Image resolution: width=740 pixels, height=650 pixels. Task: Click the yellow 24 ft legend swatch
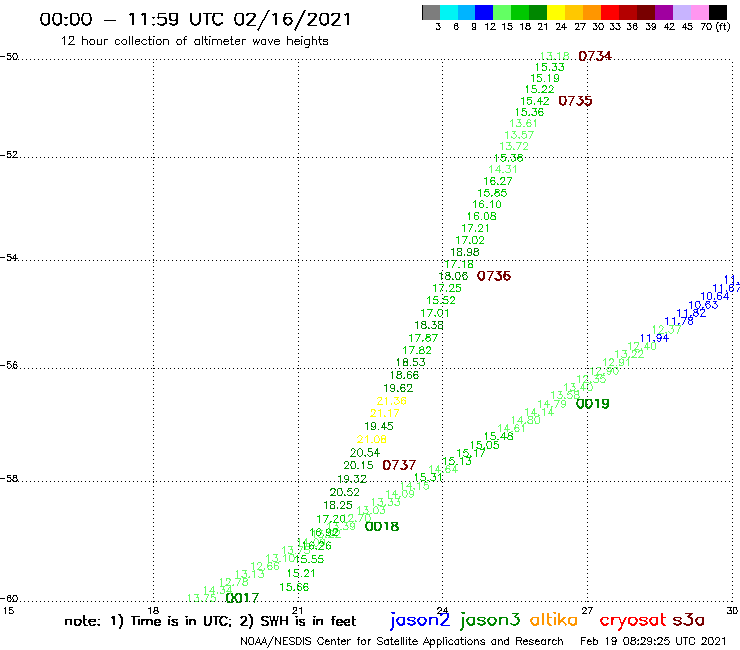[555, 12]
